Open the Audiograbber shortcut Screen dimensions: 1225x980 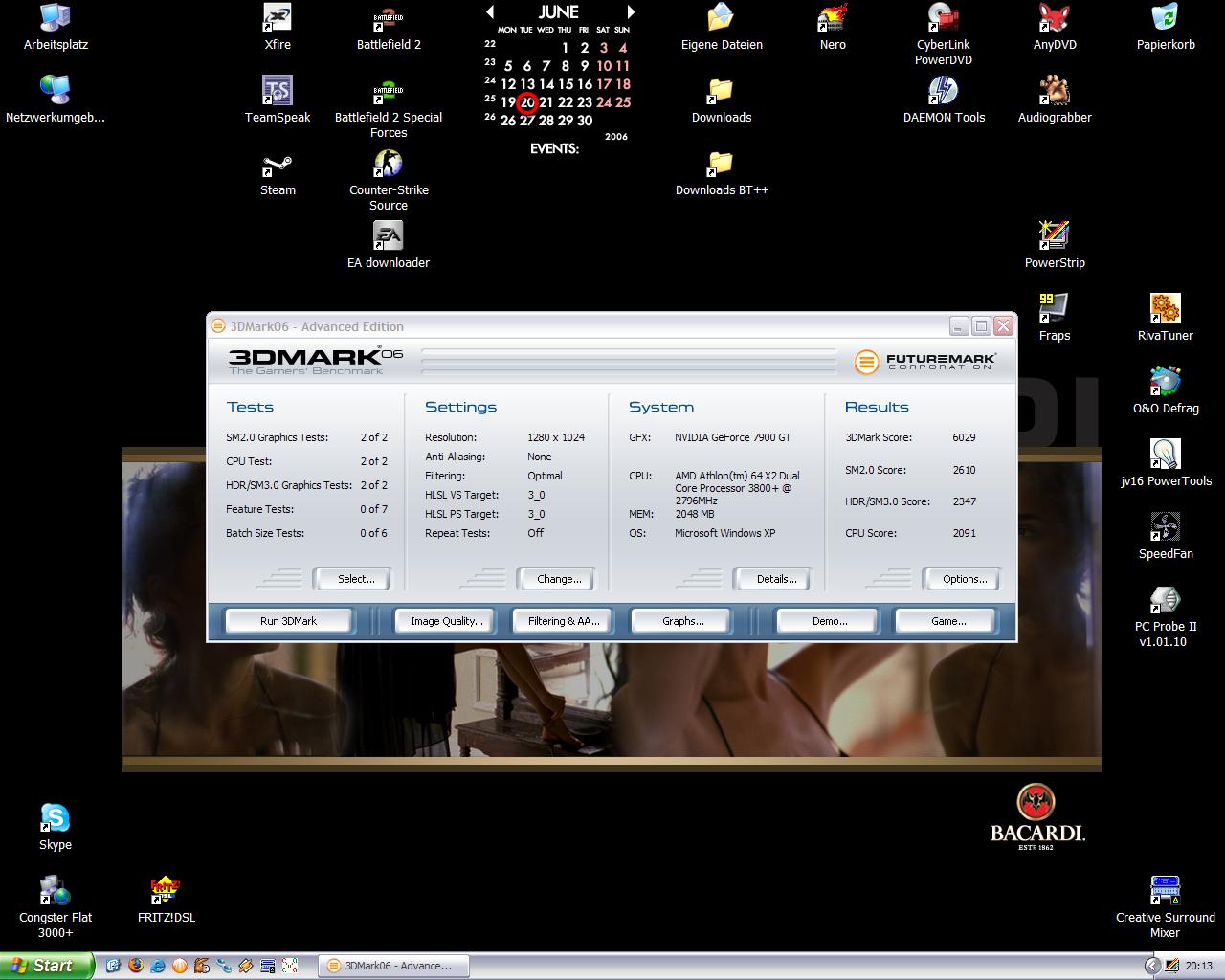[x=1055, y=100]
